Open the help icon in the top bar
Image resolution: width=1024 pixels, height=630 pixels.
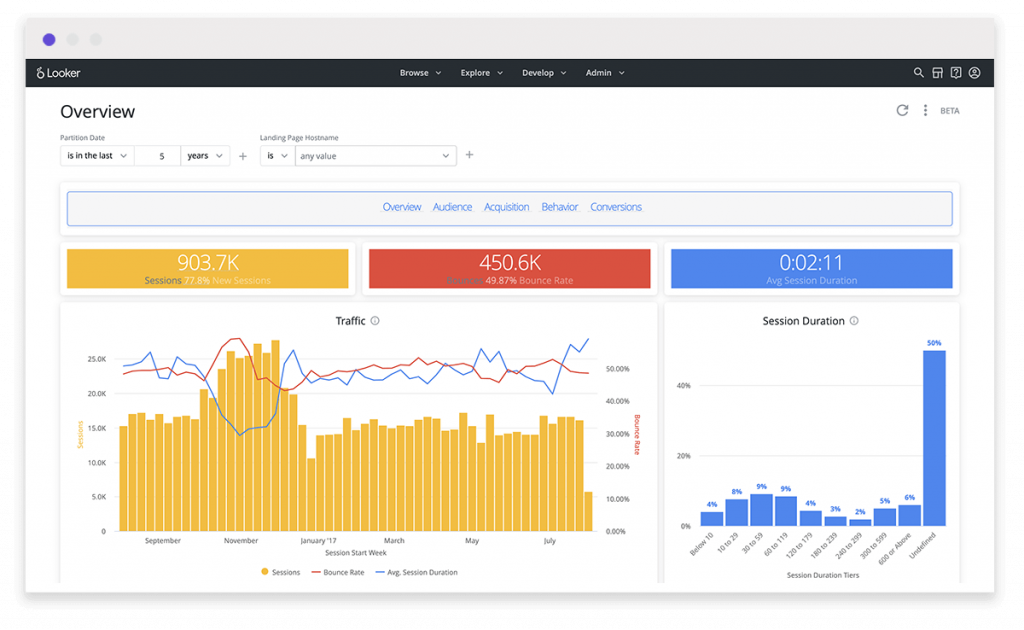point(956,72)
